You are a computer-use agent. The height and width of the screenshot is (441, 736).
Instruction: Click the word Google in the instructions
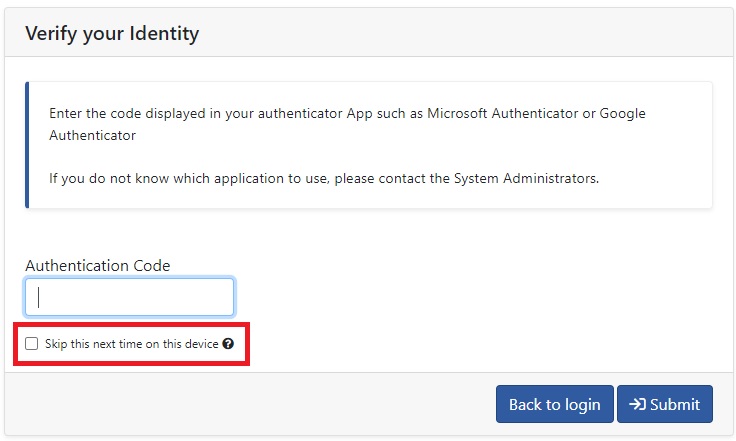[622, 114]
